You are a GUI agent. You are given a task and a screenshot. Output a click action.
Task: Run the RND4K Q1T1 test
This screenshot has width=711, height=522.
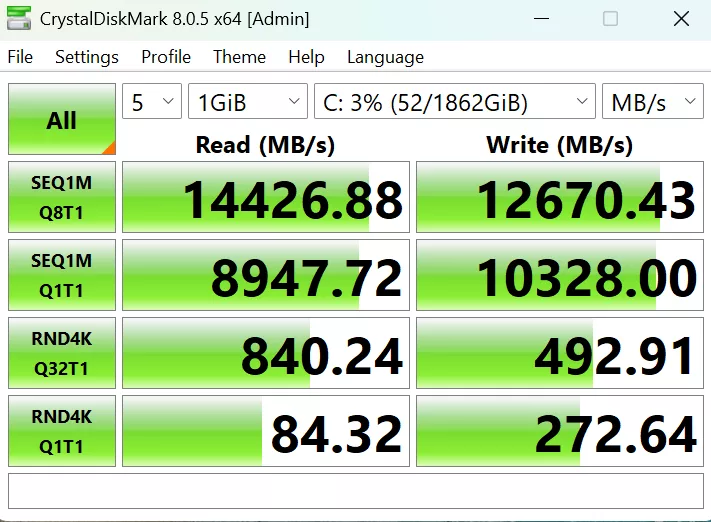(x=62, y=431)
